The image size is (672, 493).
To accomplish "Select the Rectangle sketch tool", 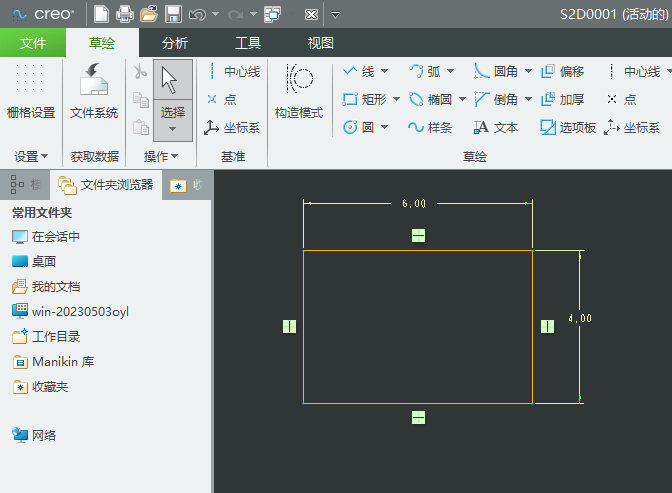I will pyautogui.click(x=364, y=100).
